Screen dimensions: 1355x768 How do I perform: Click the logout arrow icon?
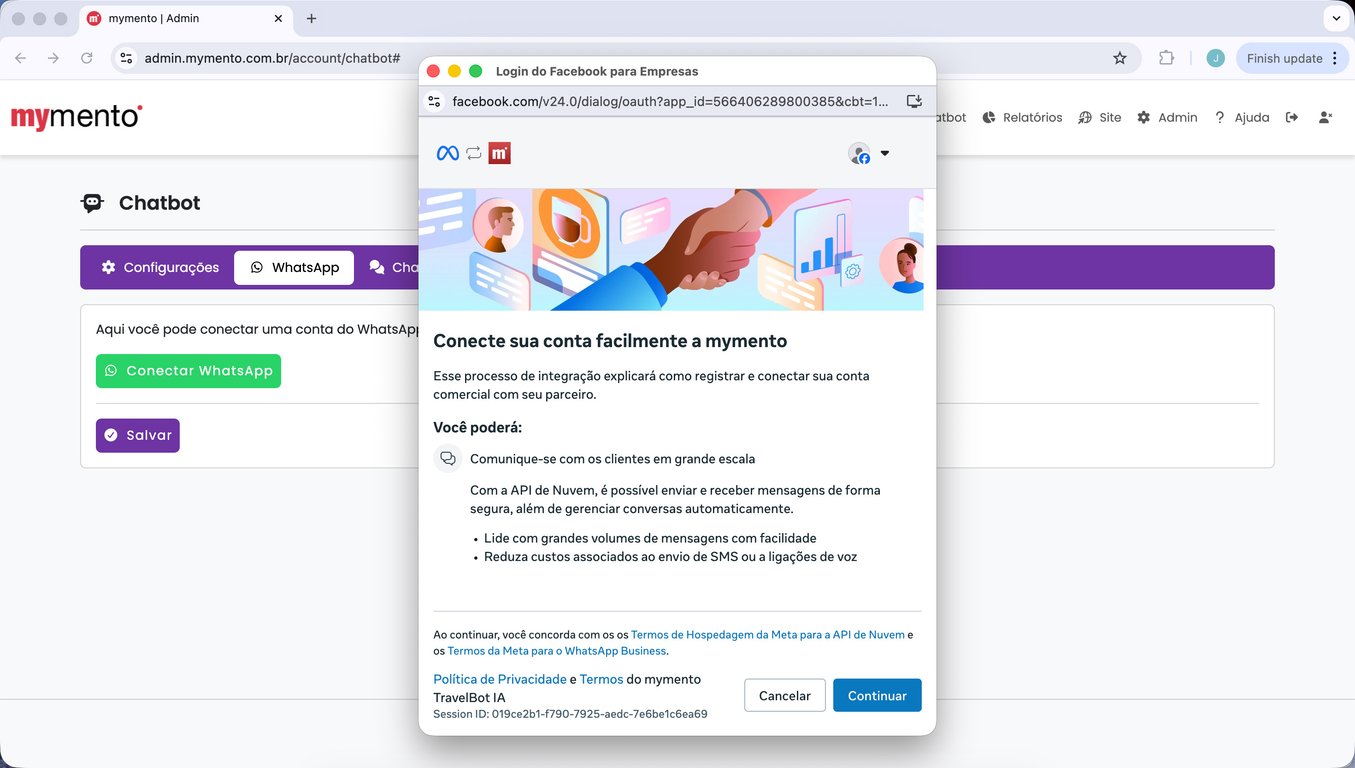click(x=1292, y=117)
